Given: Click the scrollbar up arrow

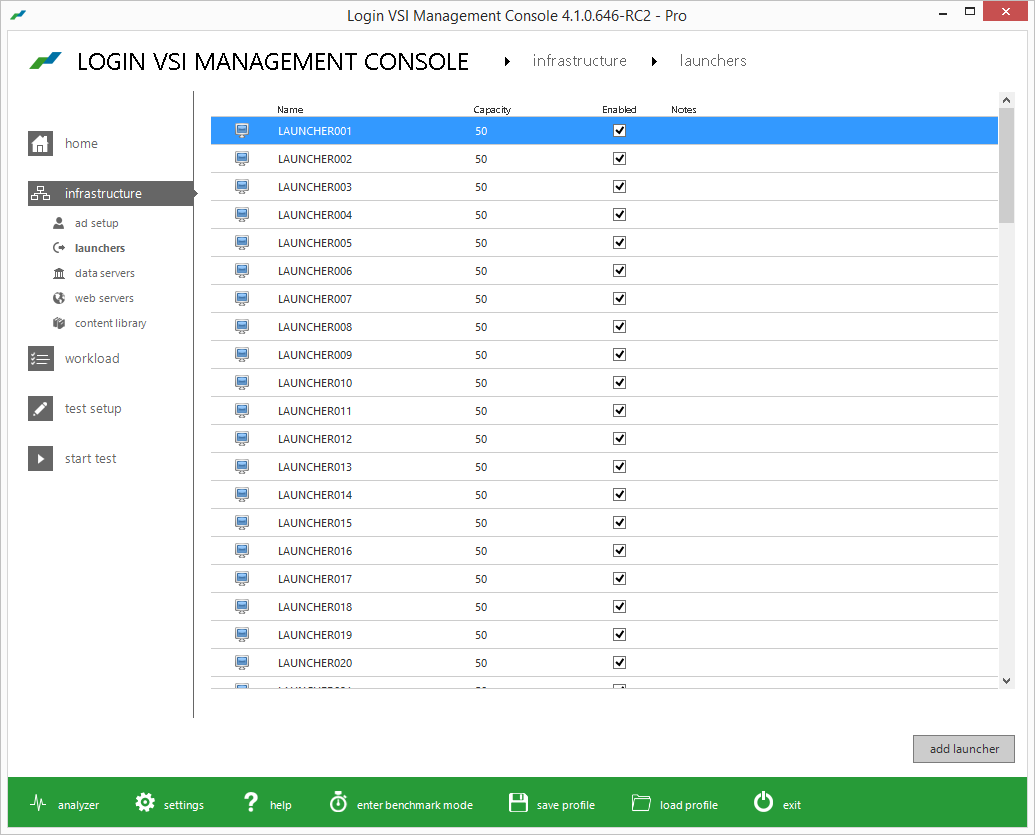Looking at the screenshot, I should pyautogui.click(x=1006, y=100).
